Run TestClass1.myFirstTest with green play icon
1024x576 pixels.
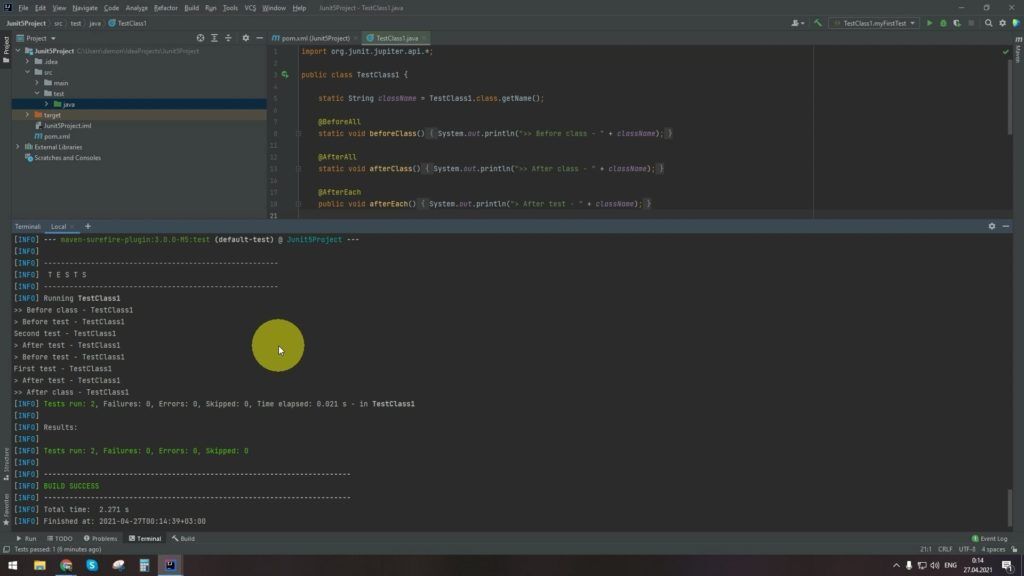coord(929,23)
